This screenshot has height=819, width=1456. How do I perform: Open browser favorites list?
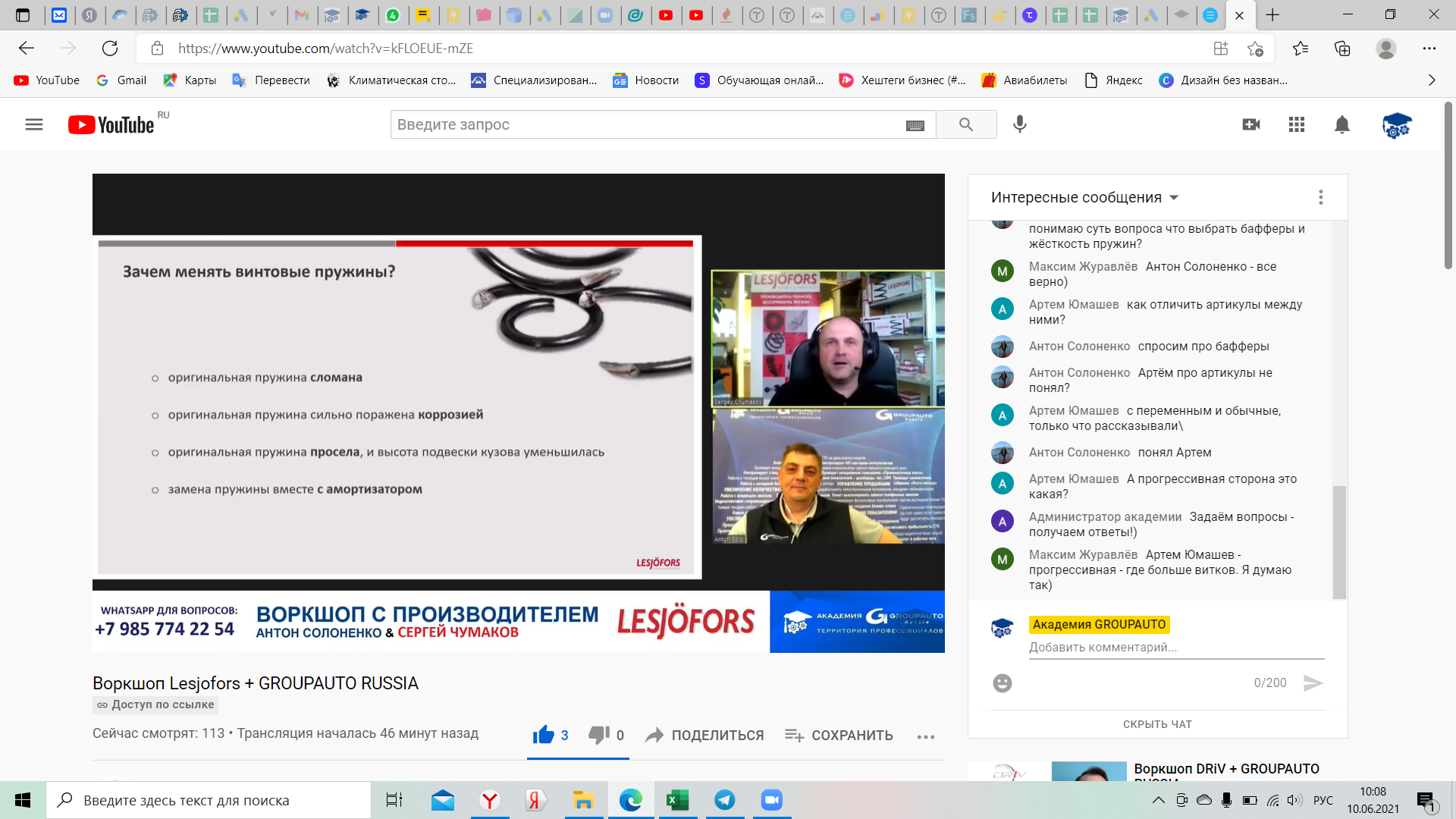tap(1301, 49)
